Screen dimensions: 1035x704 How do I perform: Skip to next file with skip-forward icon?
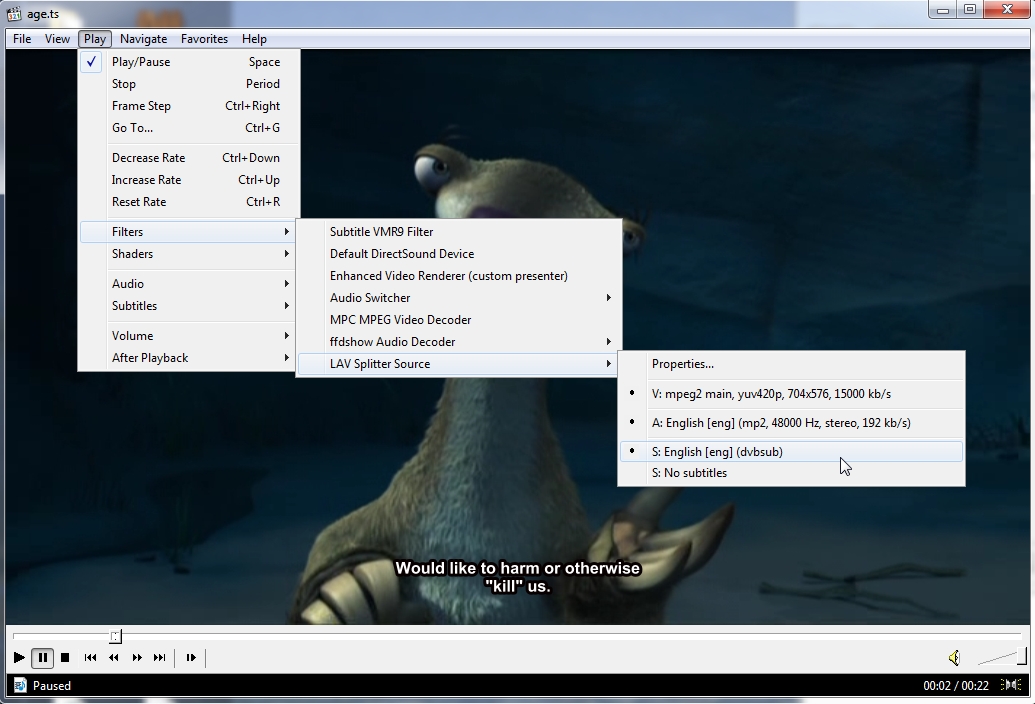160,657
